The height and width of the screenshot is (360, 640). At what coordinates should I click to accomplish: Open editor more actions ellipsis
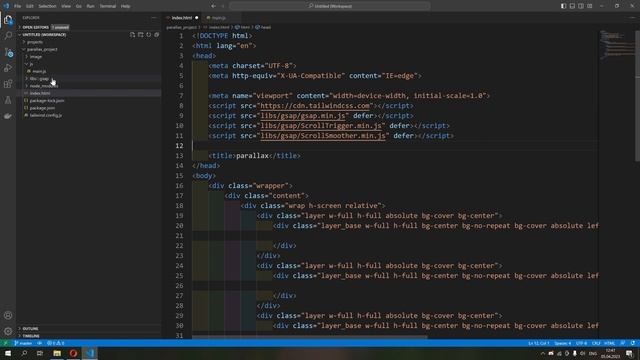pos(633,18)
